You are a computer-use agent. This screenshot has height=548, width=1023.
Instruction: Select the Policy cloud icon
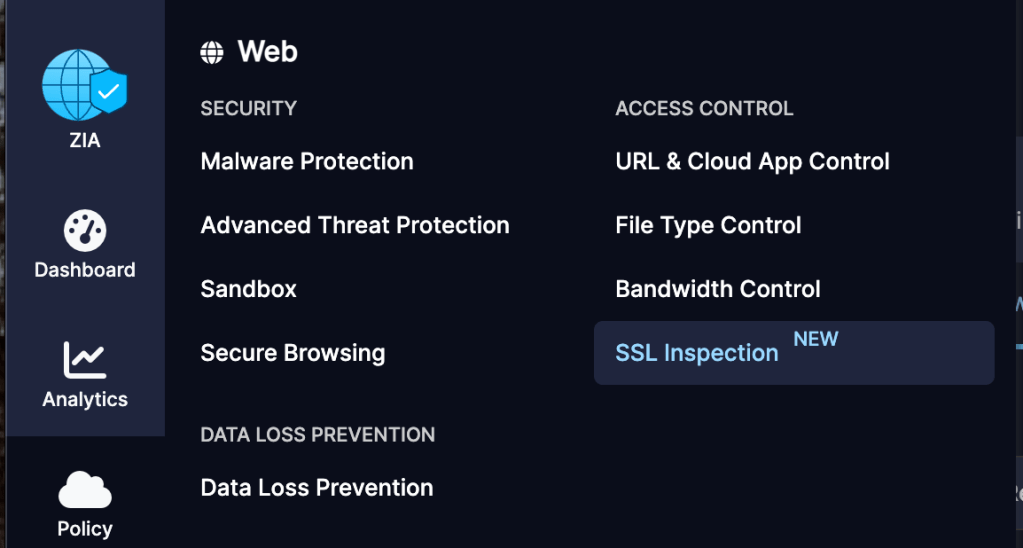coord(85,490)
